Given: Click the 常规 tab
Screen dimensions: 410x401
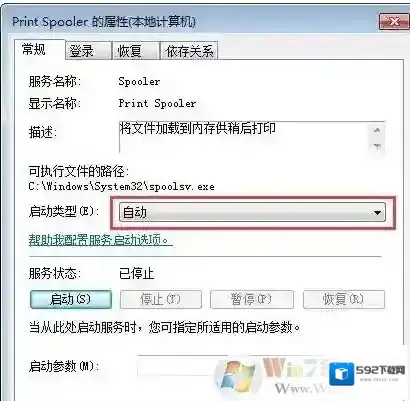Looking at the screenshot, I should [39, 49].
